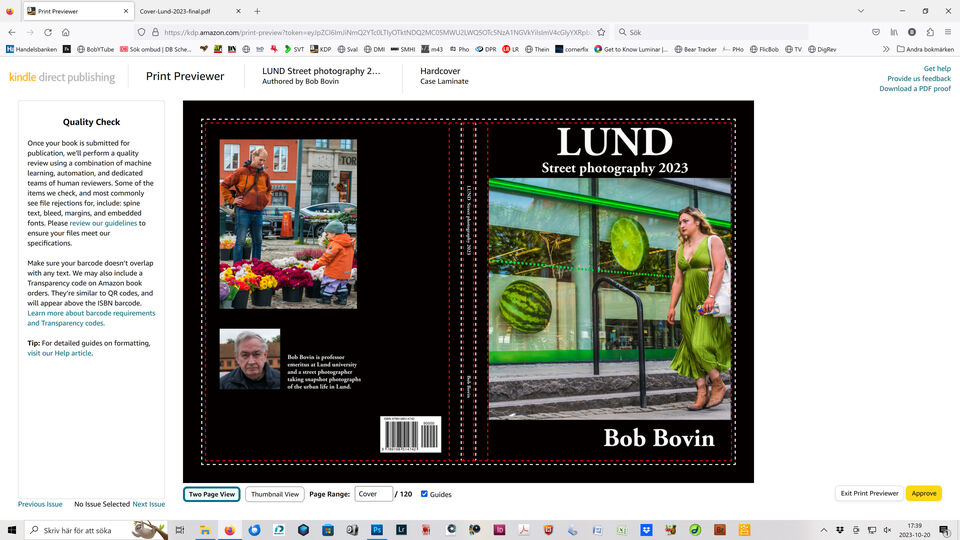Open a new browser tab with plus icon
The width and height of the screenshot is (960, 540).
[257, 11]
